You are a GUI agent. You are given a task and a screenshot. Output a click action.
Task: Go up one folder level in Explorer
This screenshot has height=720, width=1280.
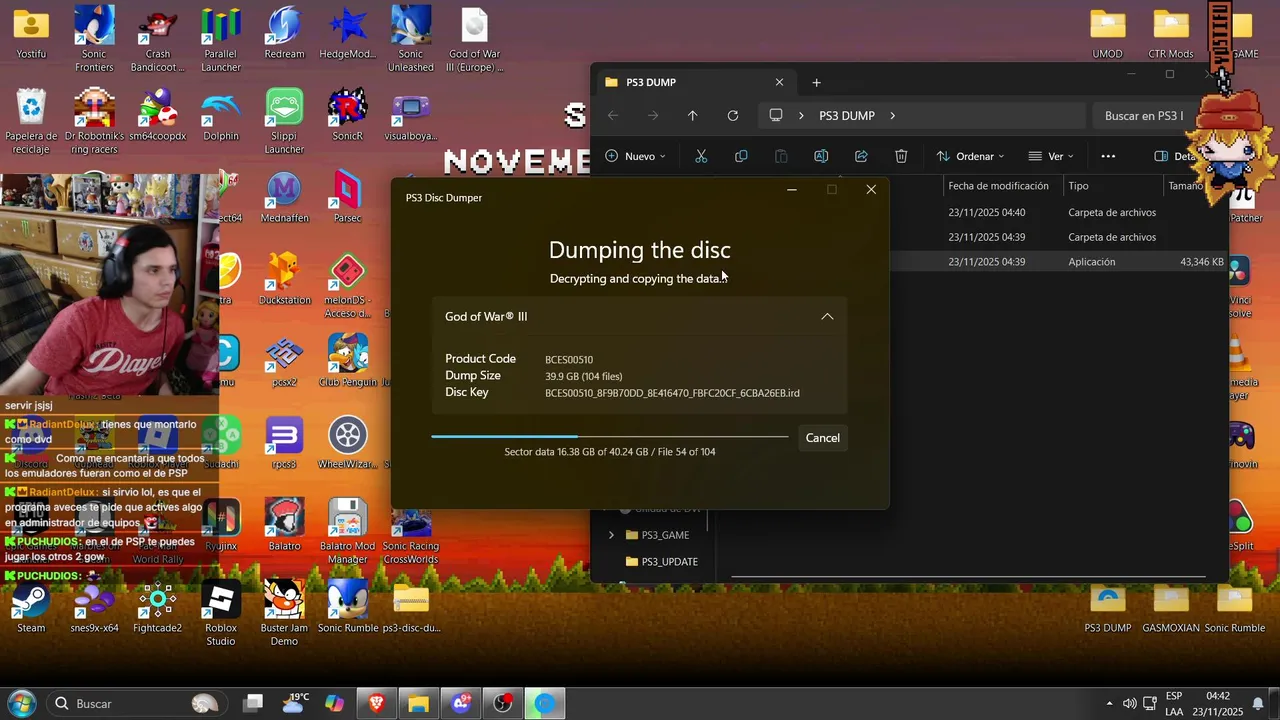(x=693, y=116)
